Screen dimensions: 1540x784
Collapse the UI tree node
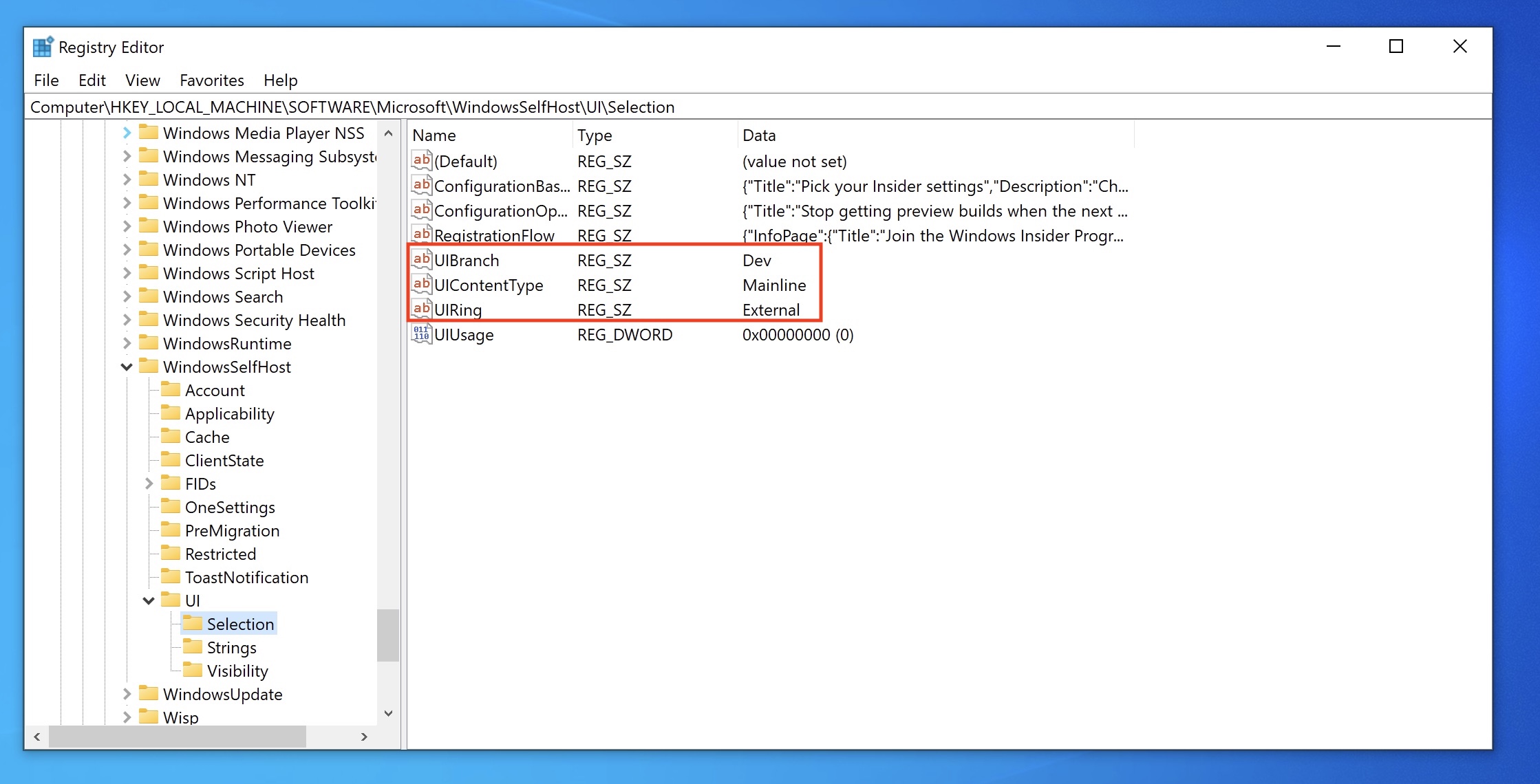click(x=149, y=601)
